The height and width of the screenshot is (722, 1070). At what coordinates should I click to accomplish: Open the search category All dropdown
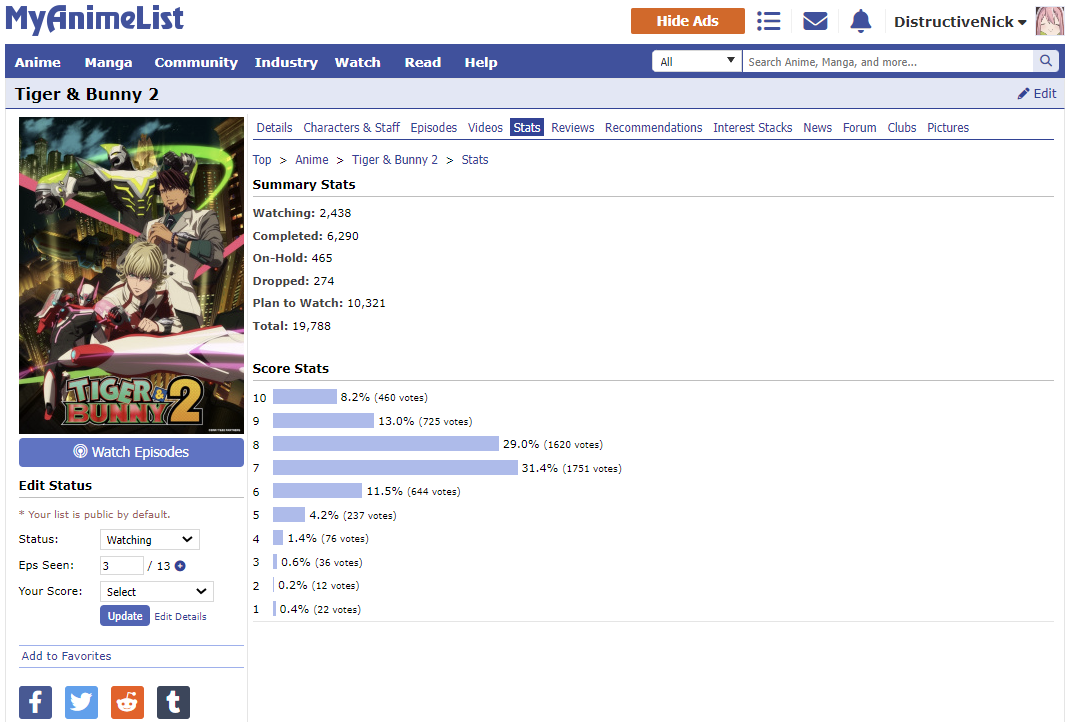click(697, 61)
